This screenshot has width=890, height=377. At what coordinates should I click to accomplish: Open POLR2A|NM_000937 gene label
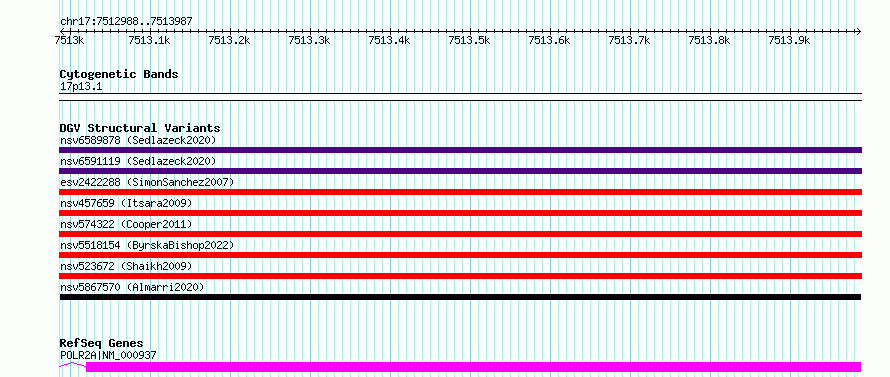pyautogui.click(x=108, y=355)
